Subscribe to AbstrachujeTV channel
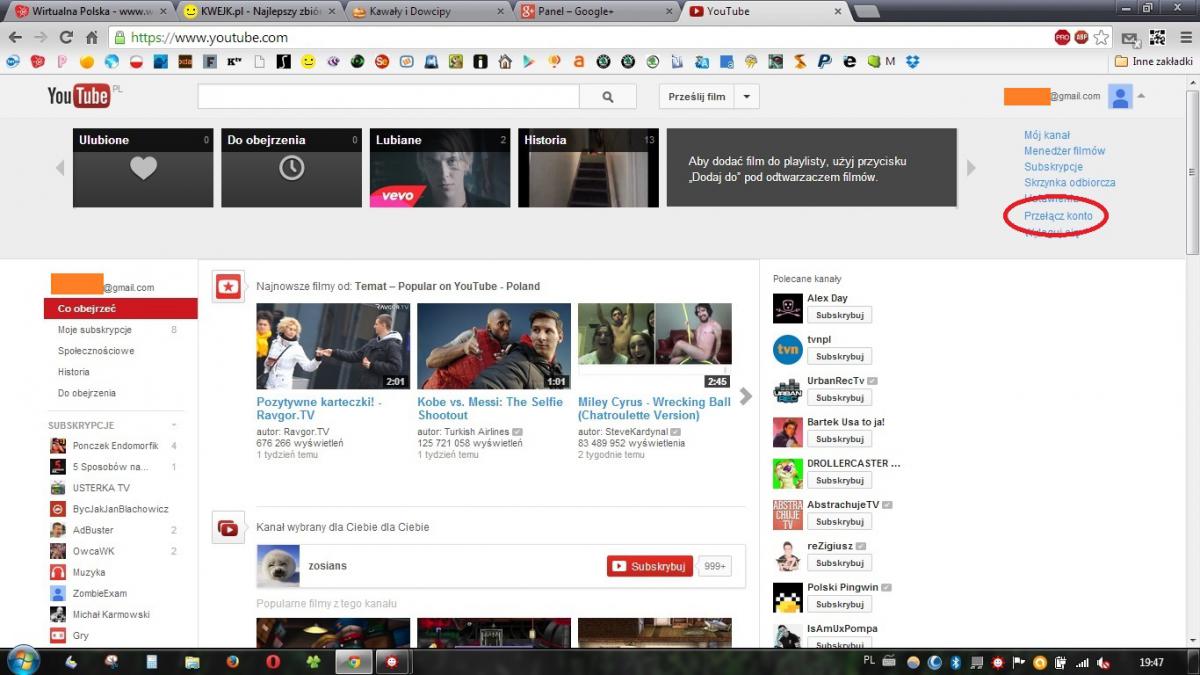This screenshot has width=1200, height=675. 839,522
